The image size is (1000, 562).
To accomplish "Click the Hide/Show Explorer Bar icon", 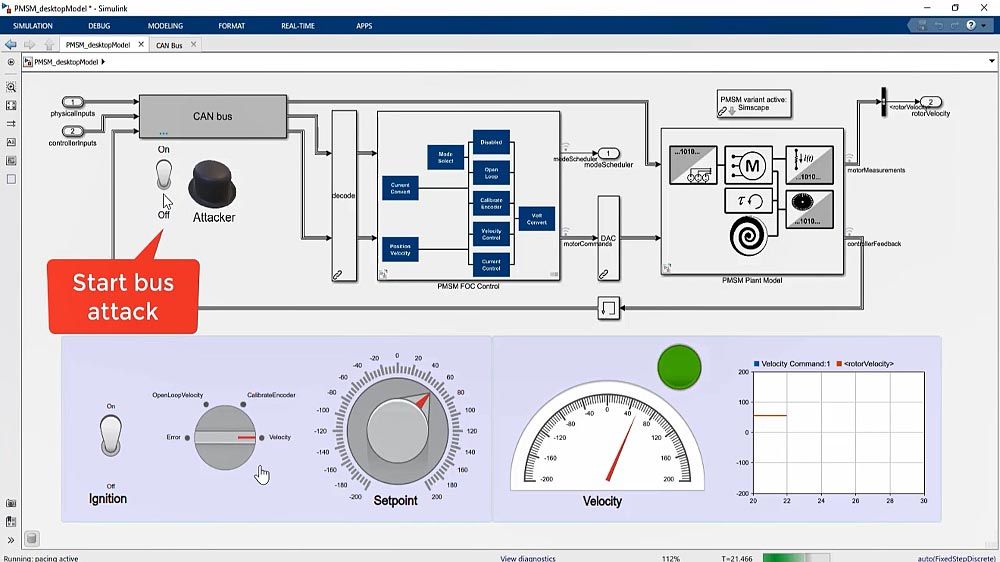I will point(11,62).
